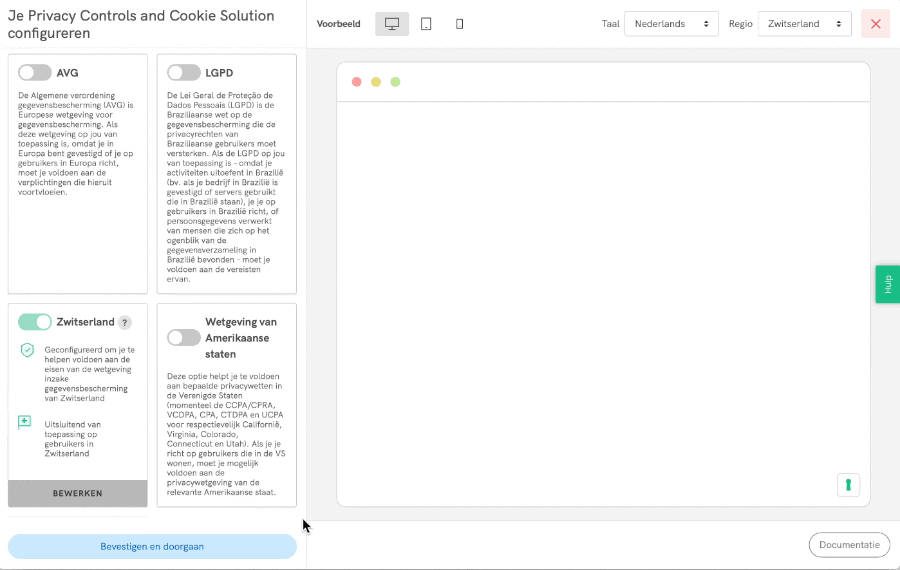Enable the AVG toggle
900x570 pixels.
(x=34, y=73)
